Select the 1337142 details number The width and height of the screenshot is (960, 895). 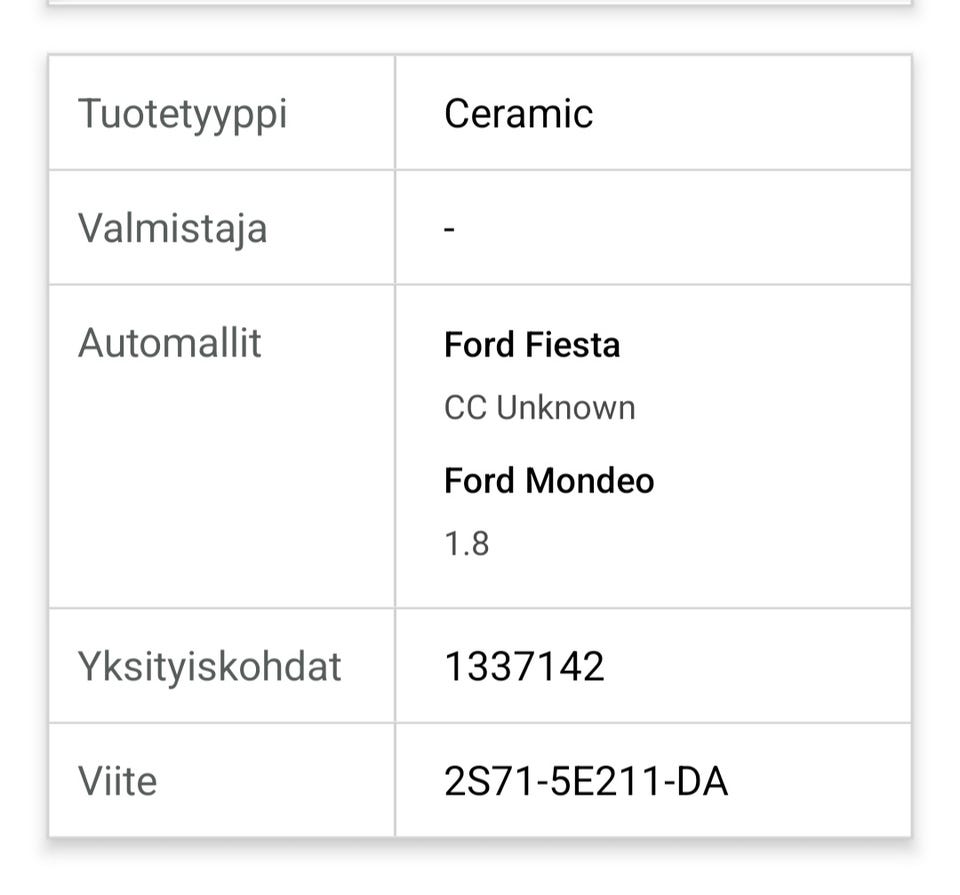pyautogui.click(x=524, y=666)
